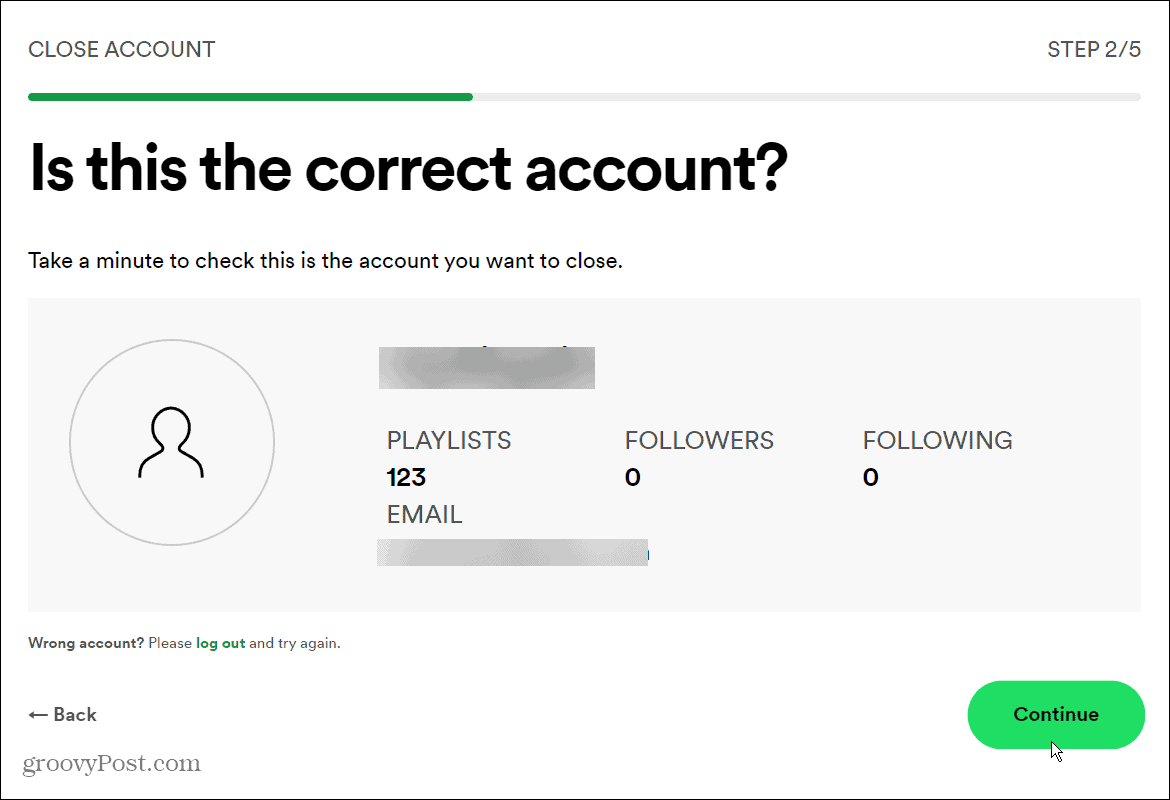Click the CLOSE ACCOUNT header text

(x=122, y=48)
